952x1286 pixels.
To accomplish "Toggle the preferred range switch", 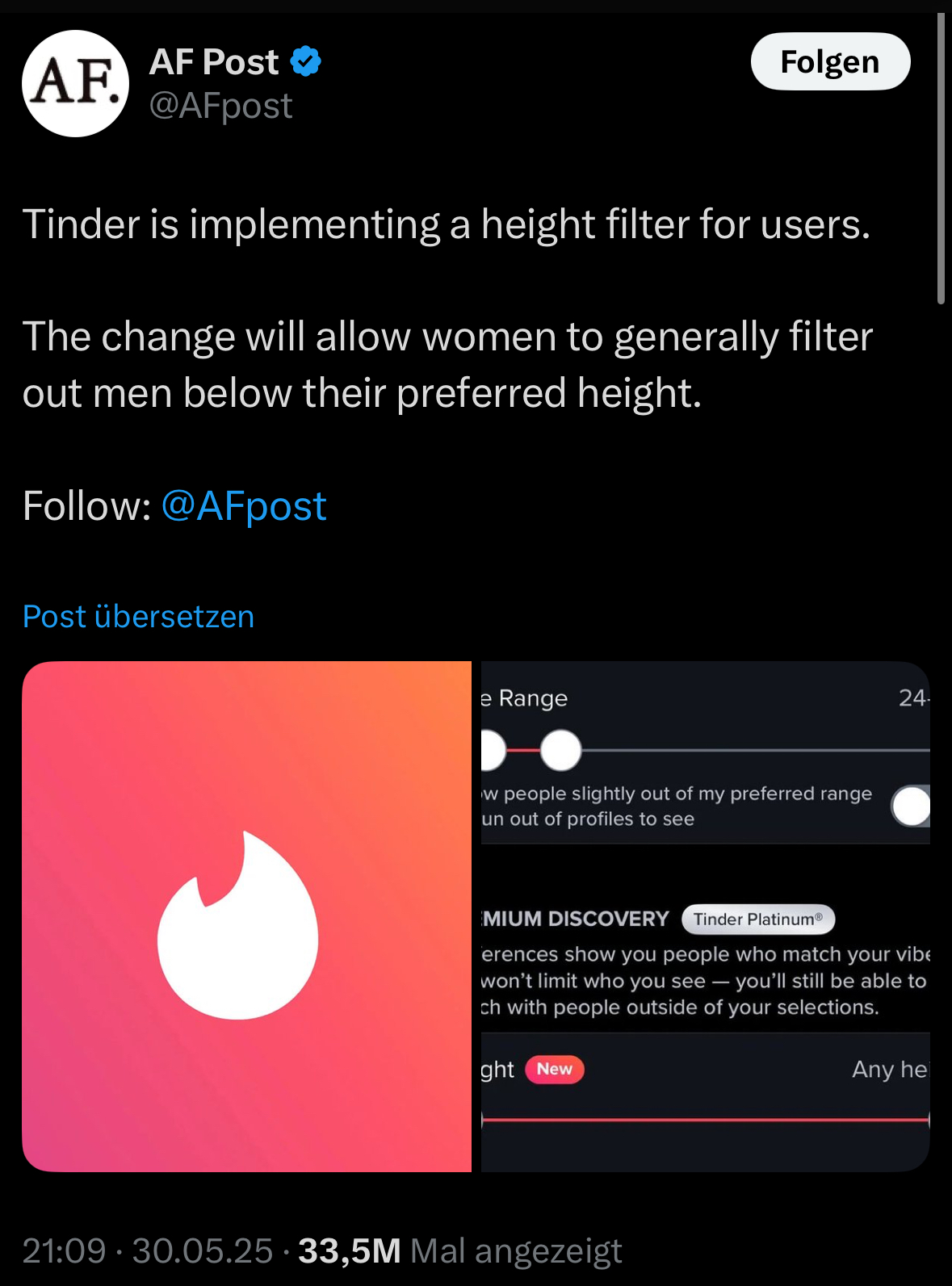I will [x=911, y=806].
